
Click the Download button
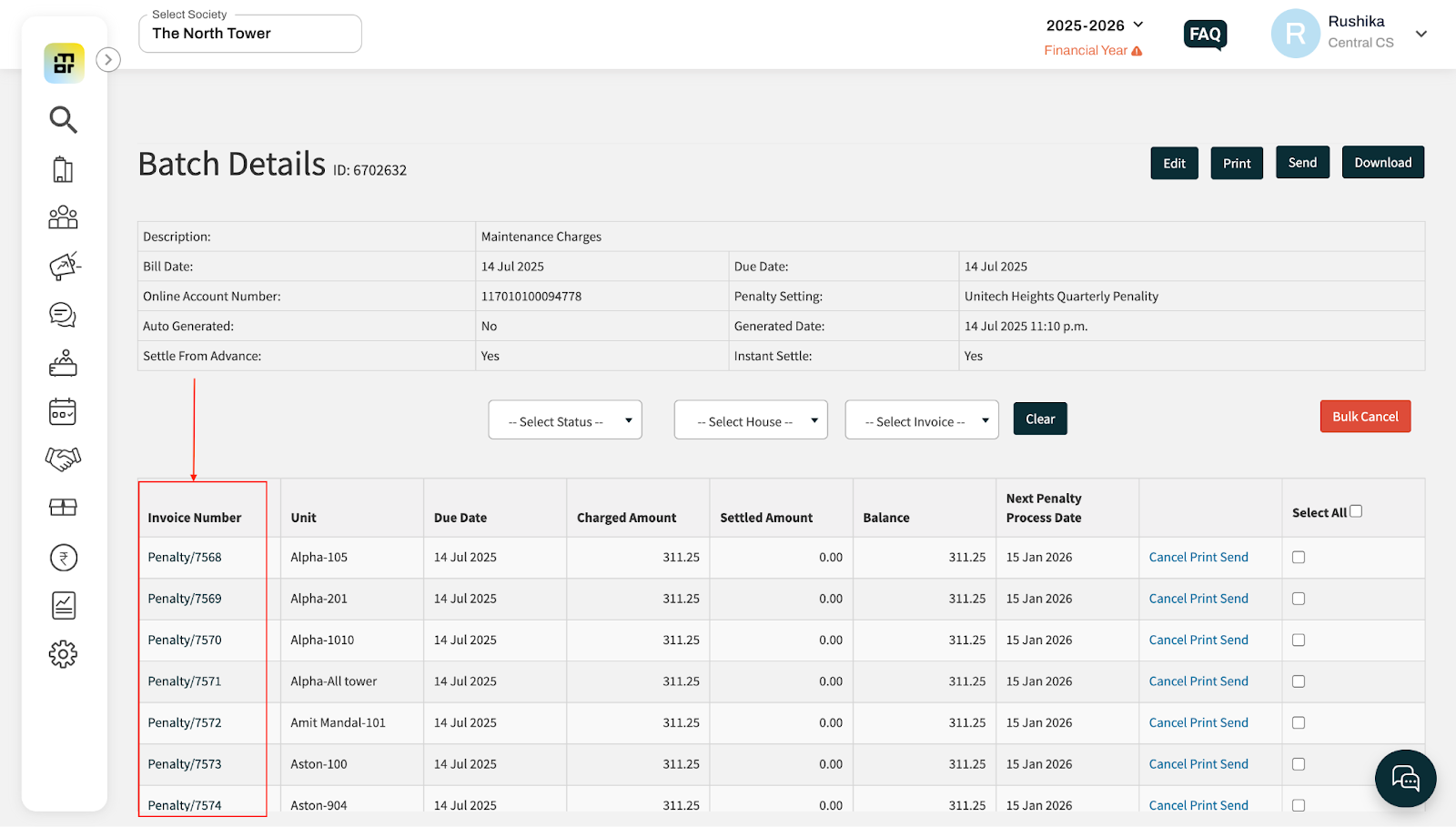click(1382, 163)
